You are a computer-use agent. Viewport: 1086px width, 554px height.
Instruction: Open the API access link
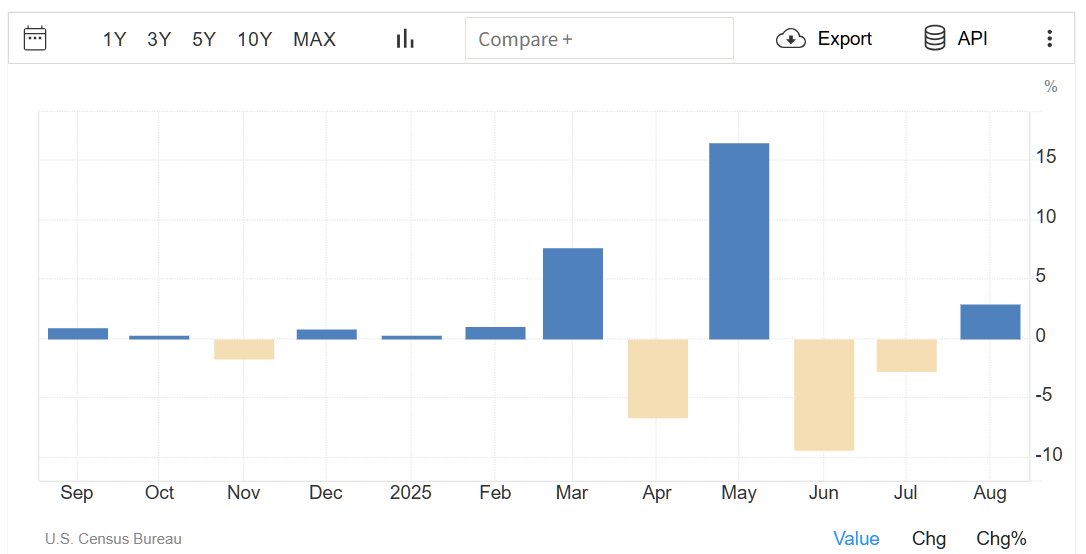[973, 39]
